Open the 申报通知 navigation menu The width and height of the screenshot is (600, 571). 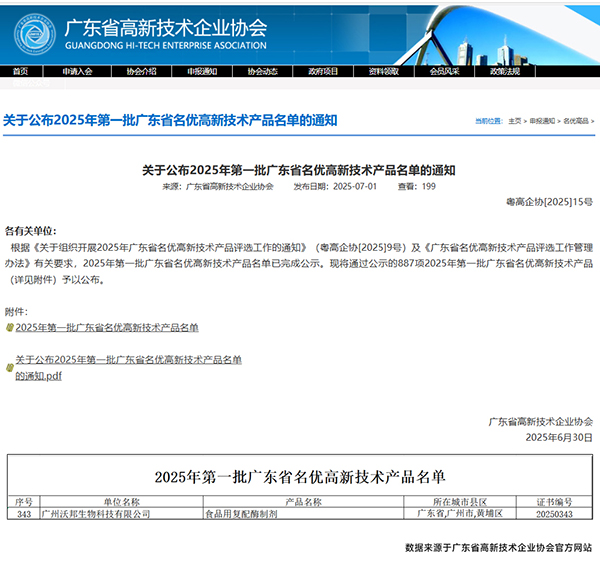[202, 71]
